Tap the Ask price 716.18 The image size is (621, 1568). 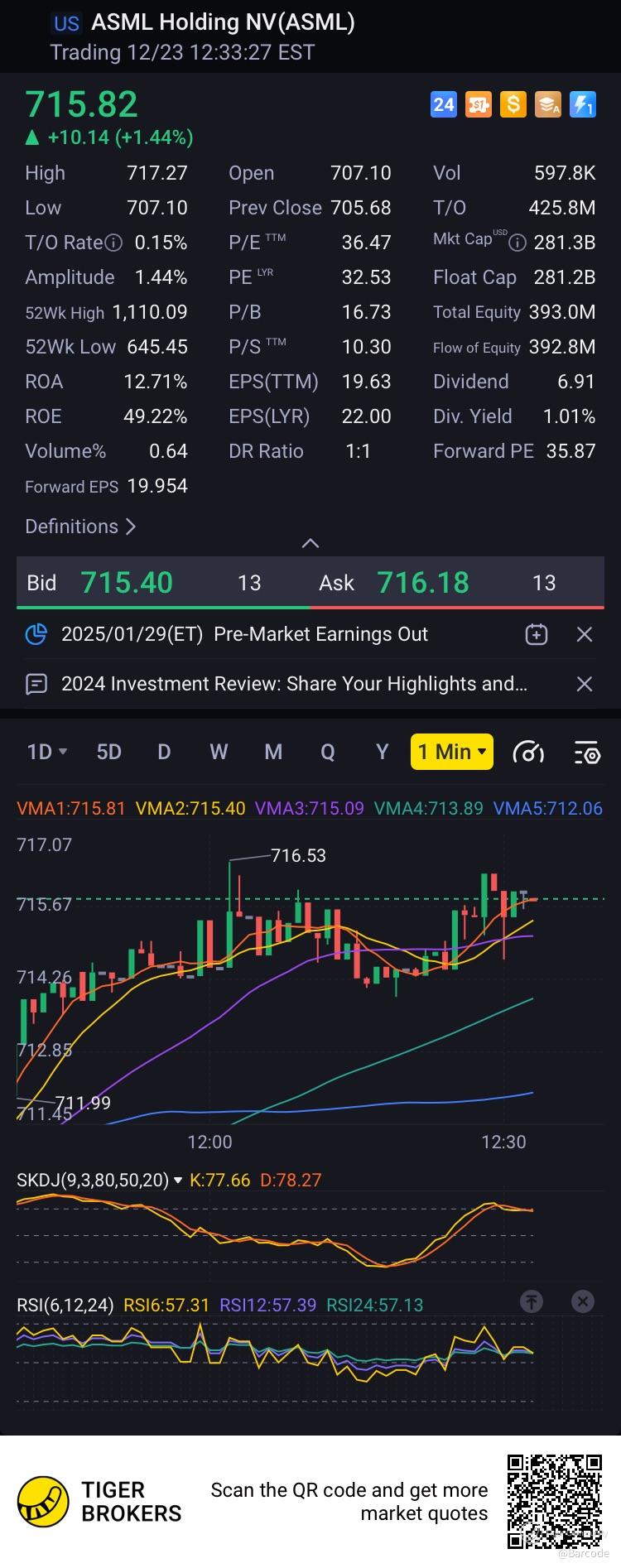pyautogui.click(x=423, y=583)
